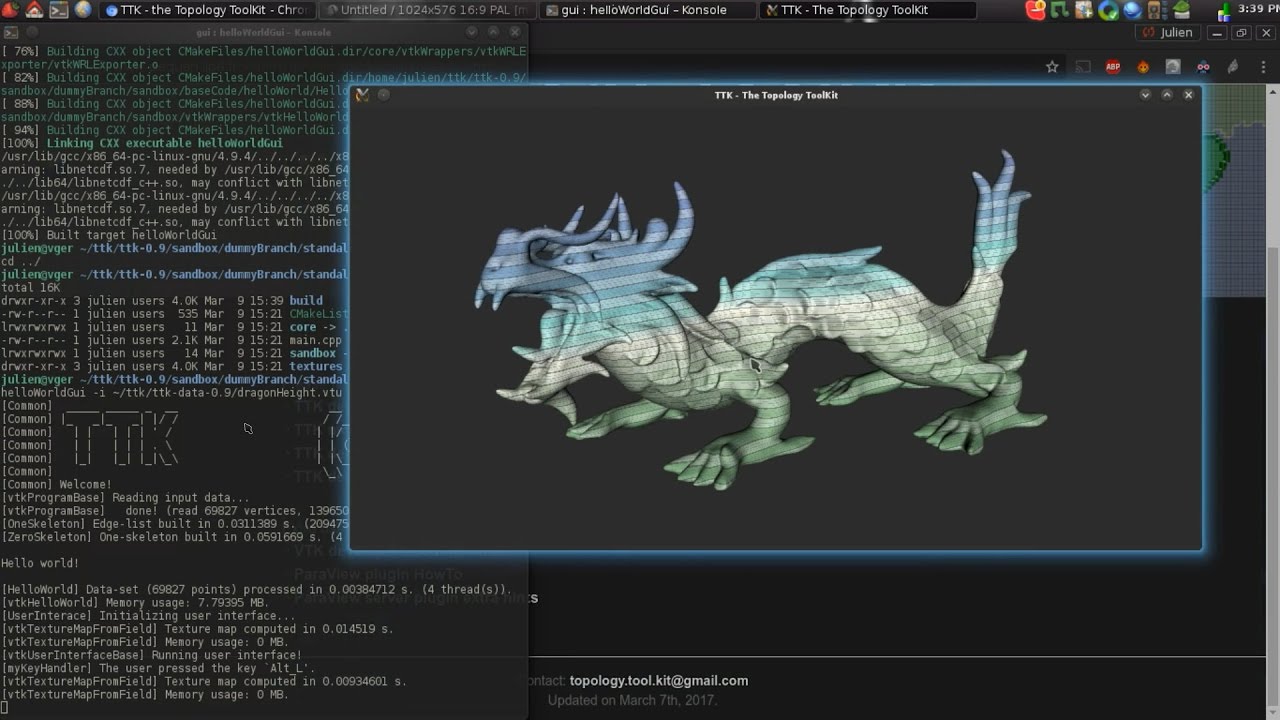Open the green music note tray icon
Viewport: 1280px width, 720px height.
click(x=1060, y=10)
